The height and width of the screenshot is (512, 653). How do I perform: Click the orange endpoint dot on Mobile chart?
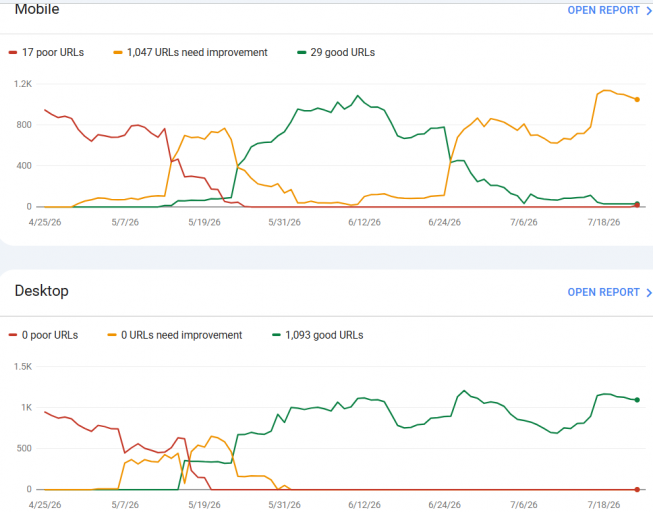pos(637,100)
